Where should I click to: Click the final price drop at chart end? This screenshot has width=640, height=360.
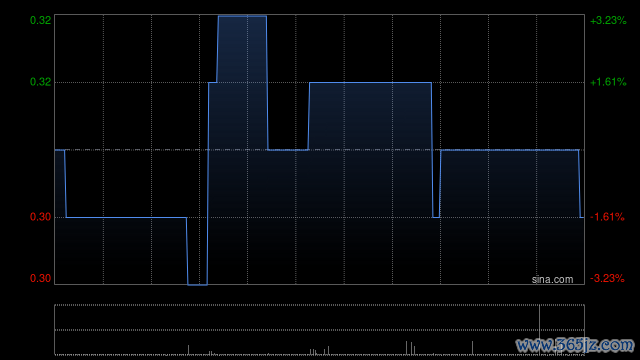click(580, 184)
